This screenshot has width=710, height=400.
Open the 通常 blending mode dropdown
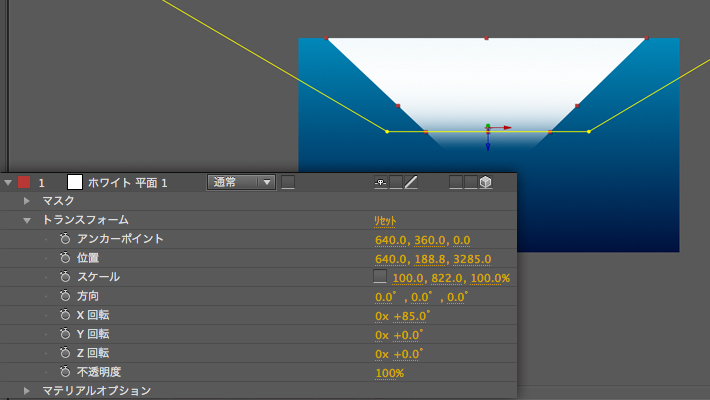coord(241,182)
